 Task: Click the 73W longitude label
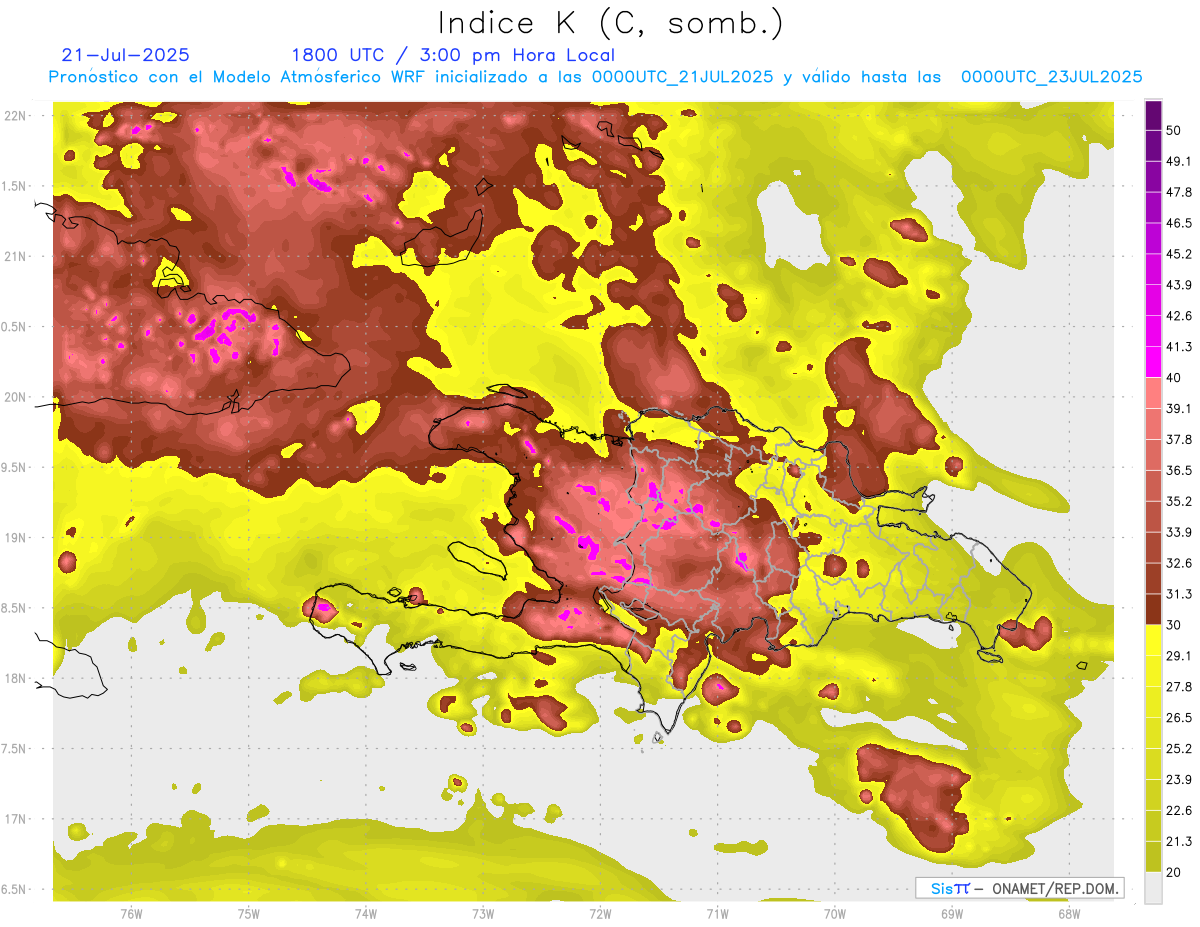[x=483, y=913]
